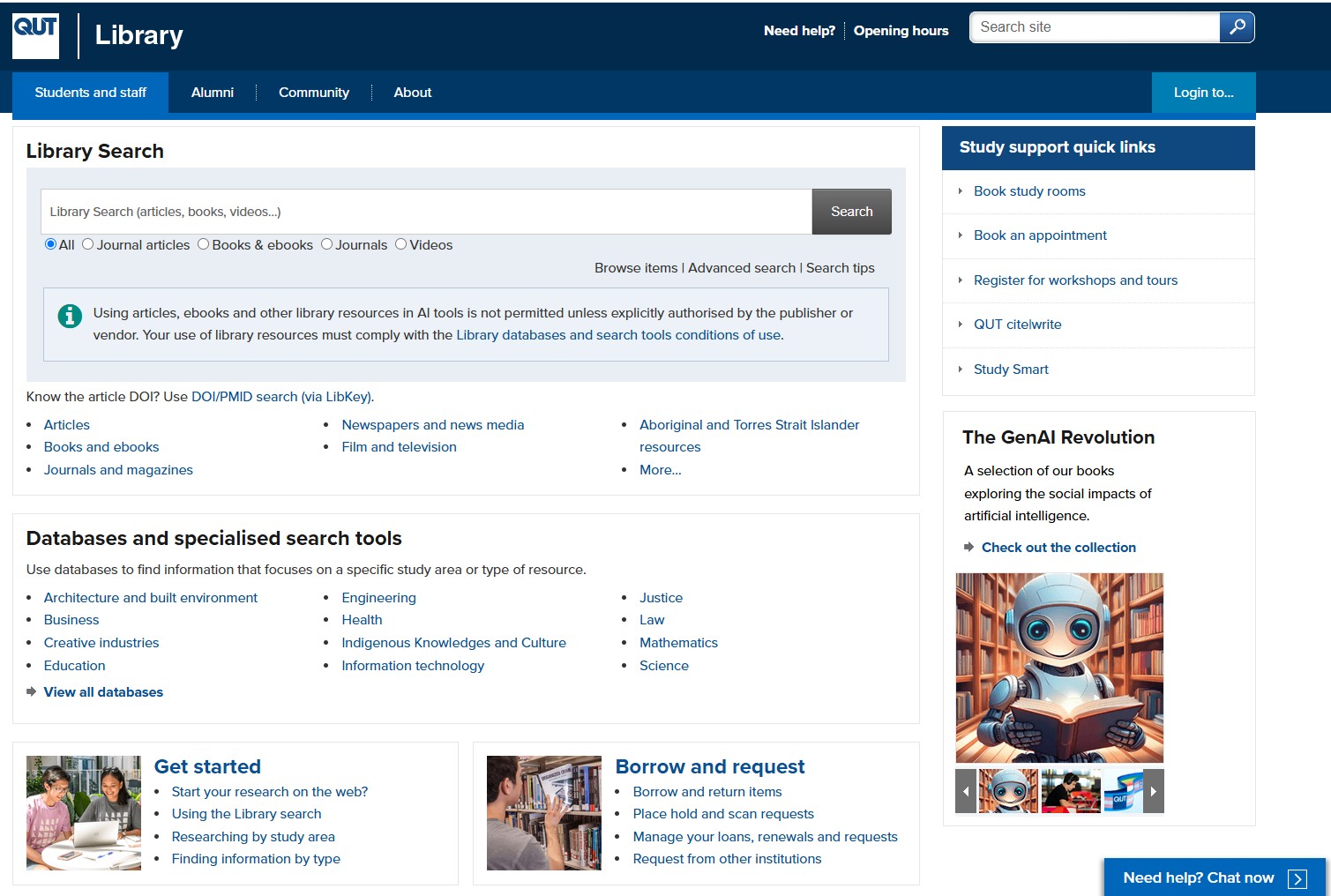Click the arrow icon before Check out the collection
This screenshot has width=1331, height=896.
(x=968, y=547)
